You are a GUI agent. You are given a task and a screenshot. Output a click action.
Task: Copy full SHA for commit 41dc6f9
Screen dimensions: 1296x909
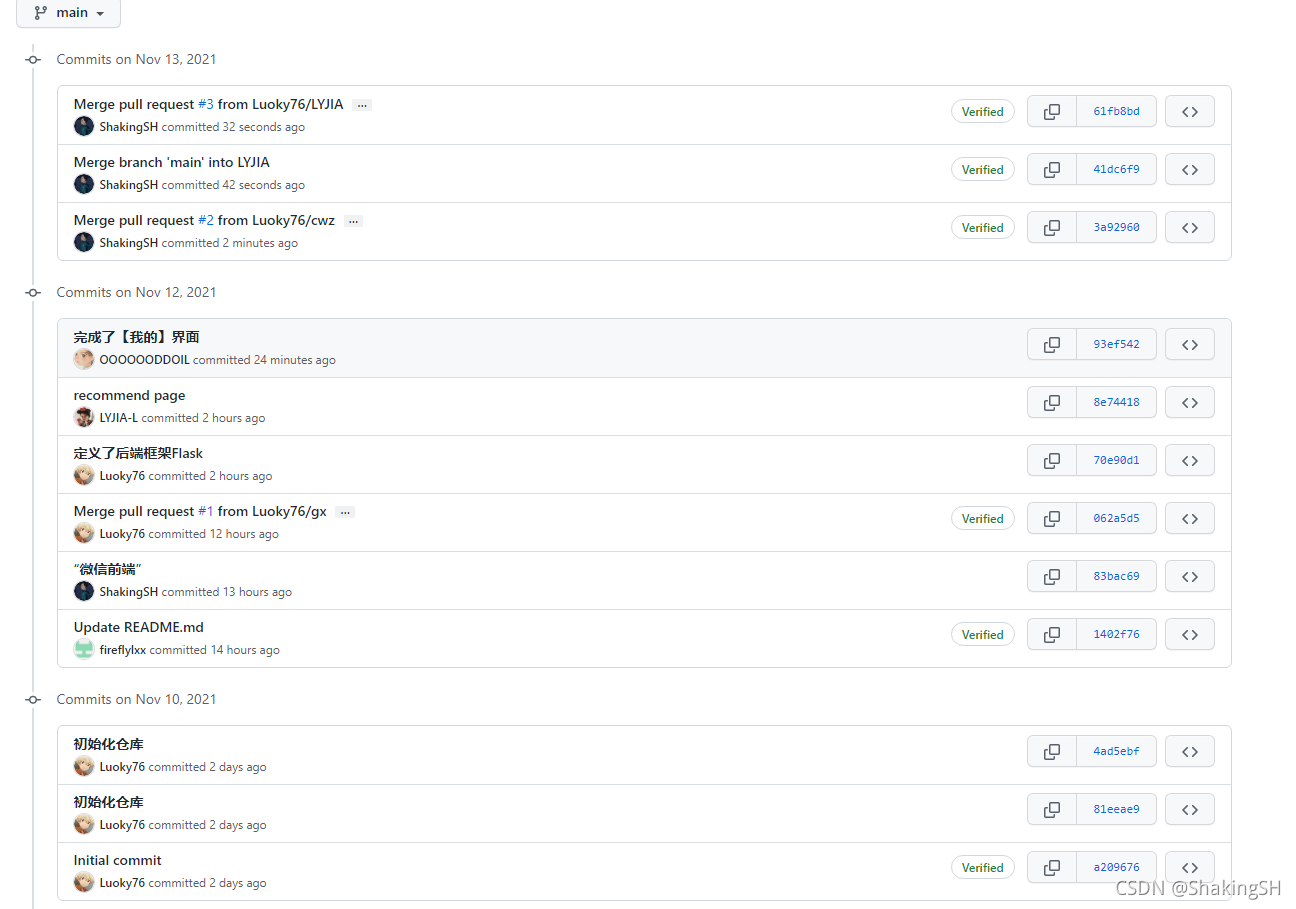1052,170
